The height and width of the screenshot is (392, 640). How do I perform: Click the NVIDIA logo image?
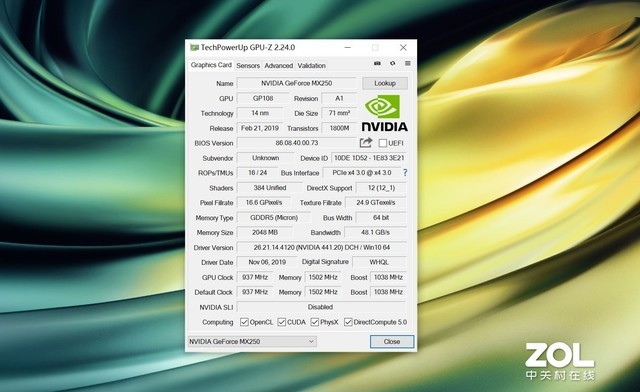click(x=384, y=113)
